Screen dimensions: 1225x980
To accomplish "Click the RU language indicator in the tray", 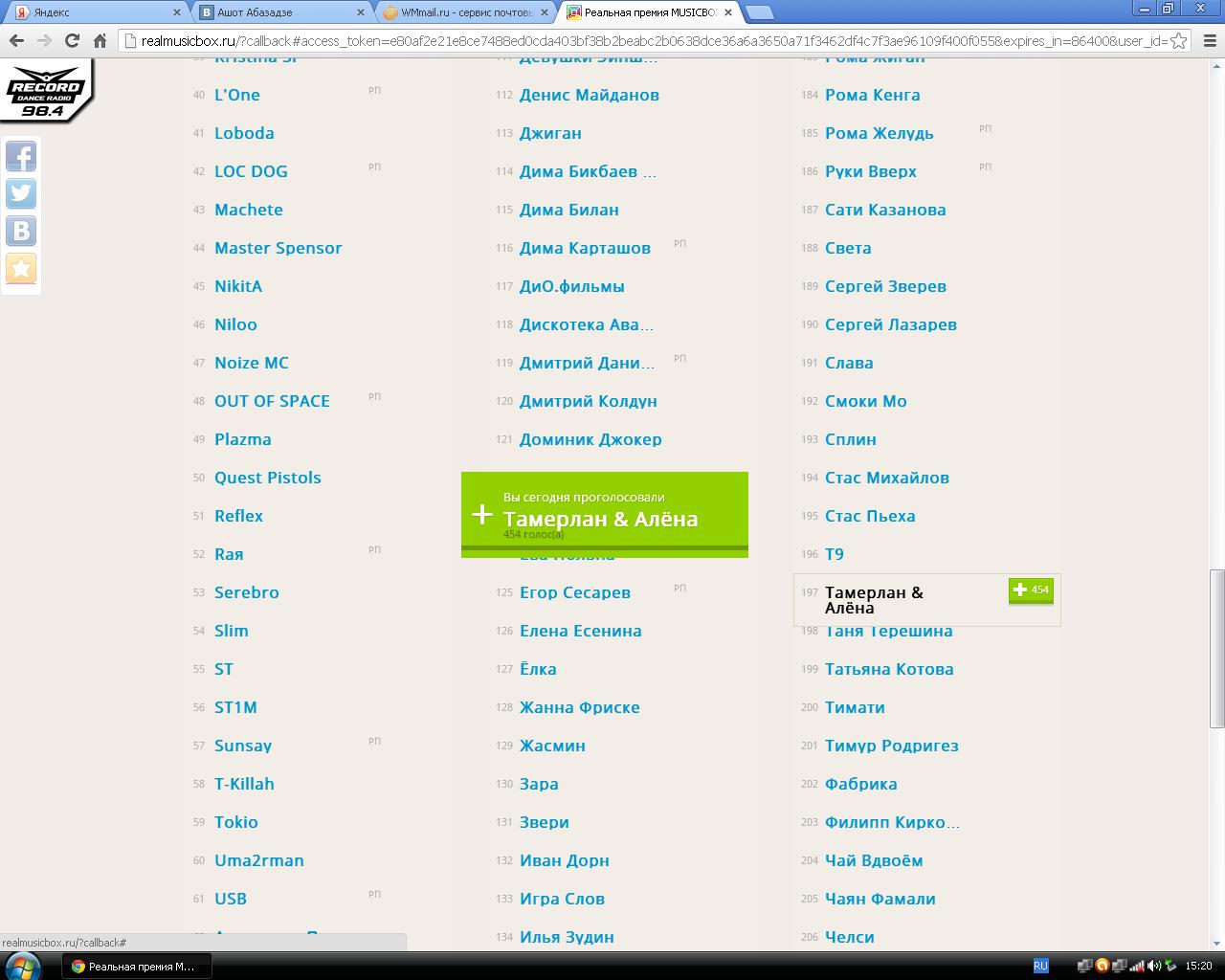I will [1040, 966].
